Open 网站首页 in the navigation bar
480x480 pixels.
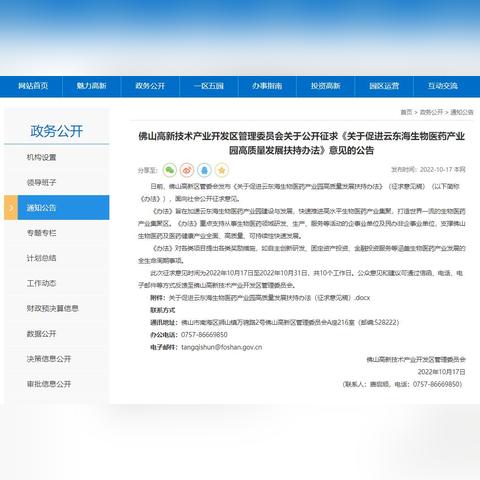[33, 86]
